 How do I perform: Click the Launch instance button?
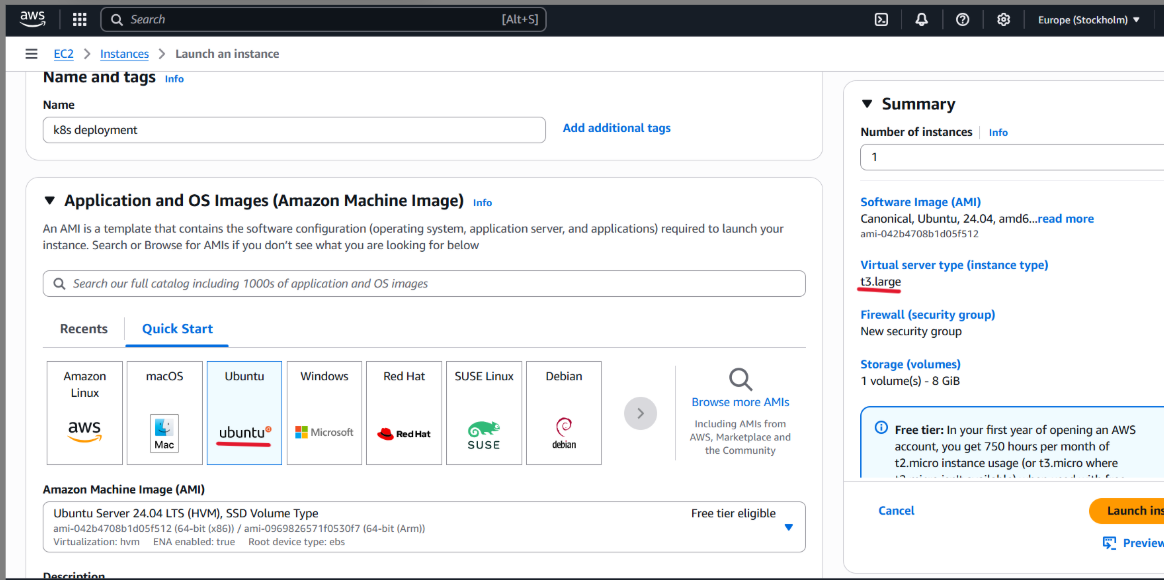[1135, 510]
